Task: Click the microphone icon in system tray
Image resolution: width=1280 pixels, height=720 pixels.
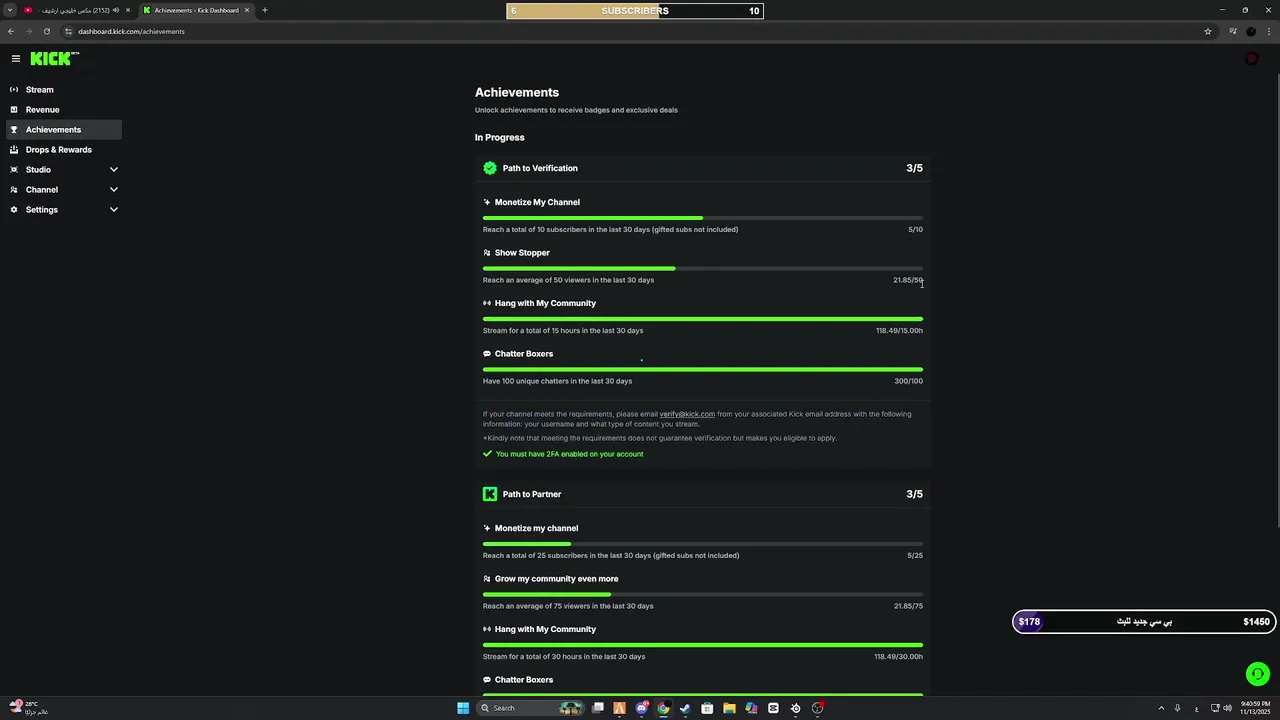Action: tap(1177, 708)
